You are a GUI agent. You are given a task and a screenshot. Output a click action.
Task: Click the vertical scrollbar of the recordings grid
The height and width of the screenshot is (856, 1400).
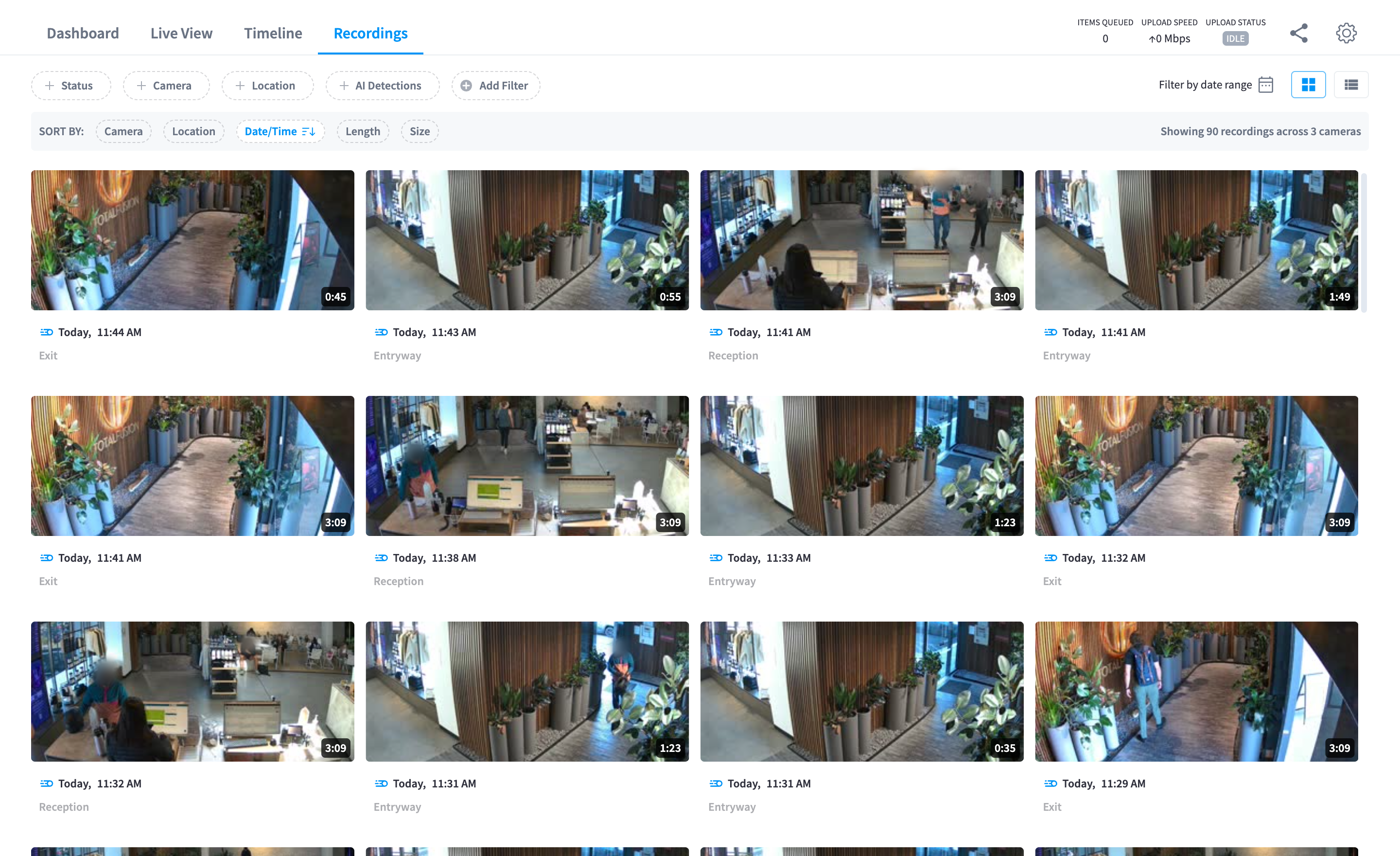point(1364,243)
